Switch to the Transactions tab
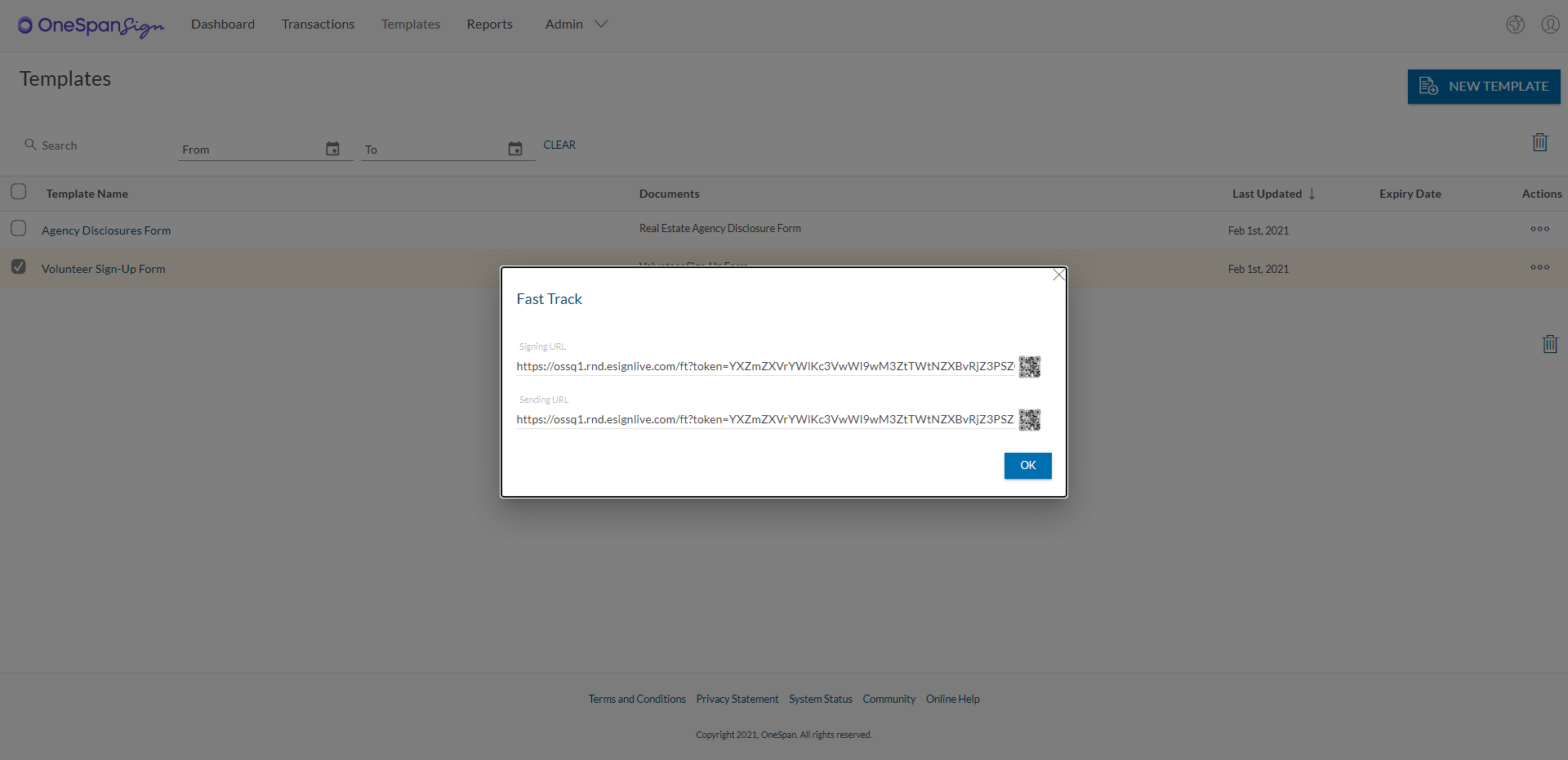Screen dimensions: 1568x760 (318, 24)
